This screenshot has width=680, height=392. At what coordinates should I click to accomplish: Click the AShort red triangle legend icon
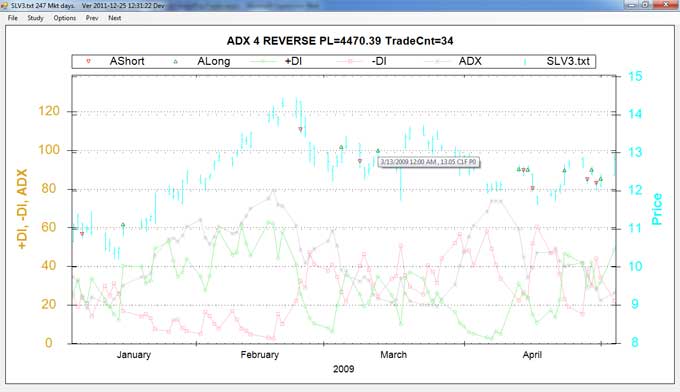pos(88,61)
